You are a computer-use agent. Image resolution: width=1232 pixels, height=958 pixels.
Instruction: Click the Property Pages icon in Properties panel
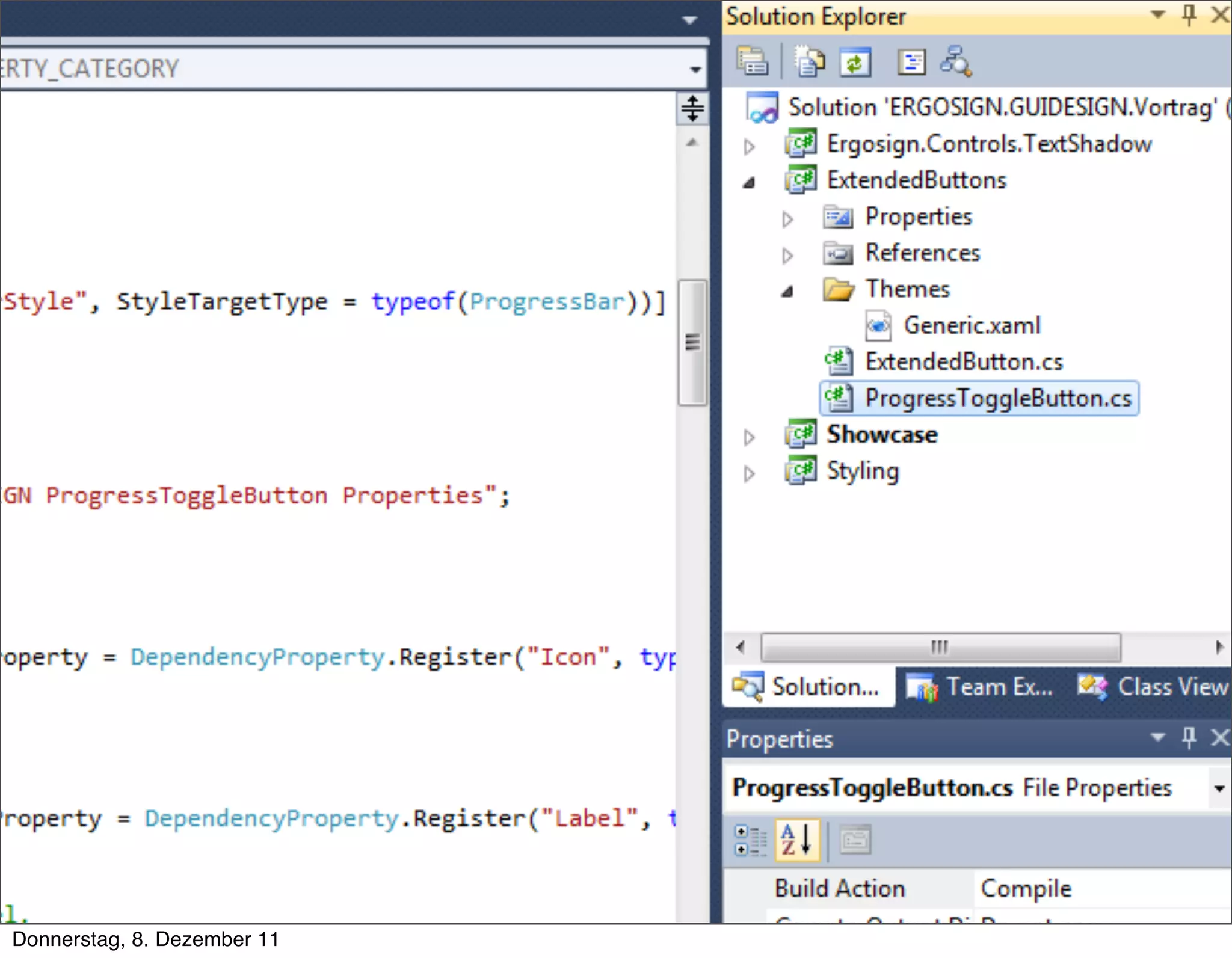(x=855, y=840)
